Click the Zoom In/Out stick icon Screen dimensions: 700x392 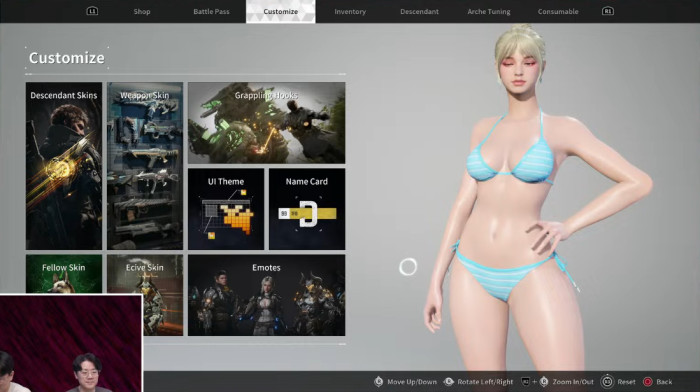click(x=544, y=382)
